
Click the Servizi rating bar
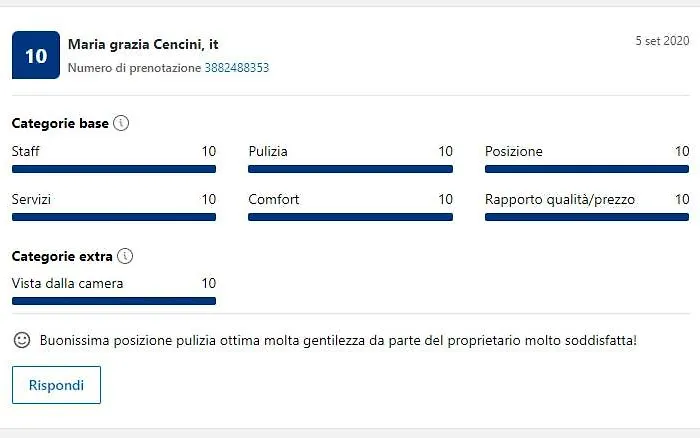114,217
